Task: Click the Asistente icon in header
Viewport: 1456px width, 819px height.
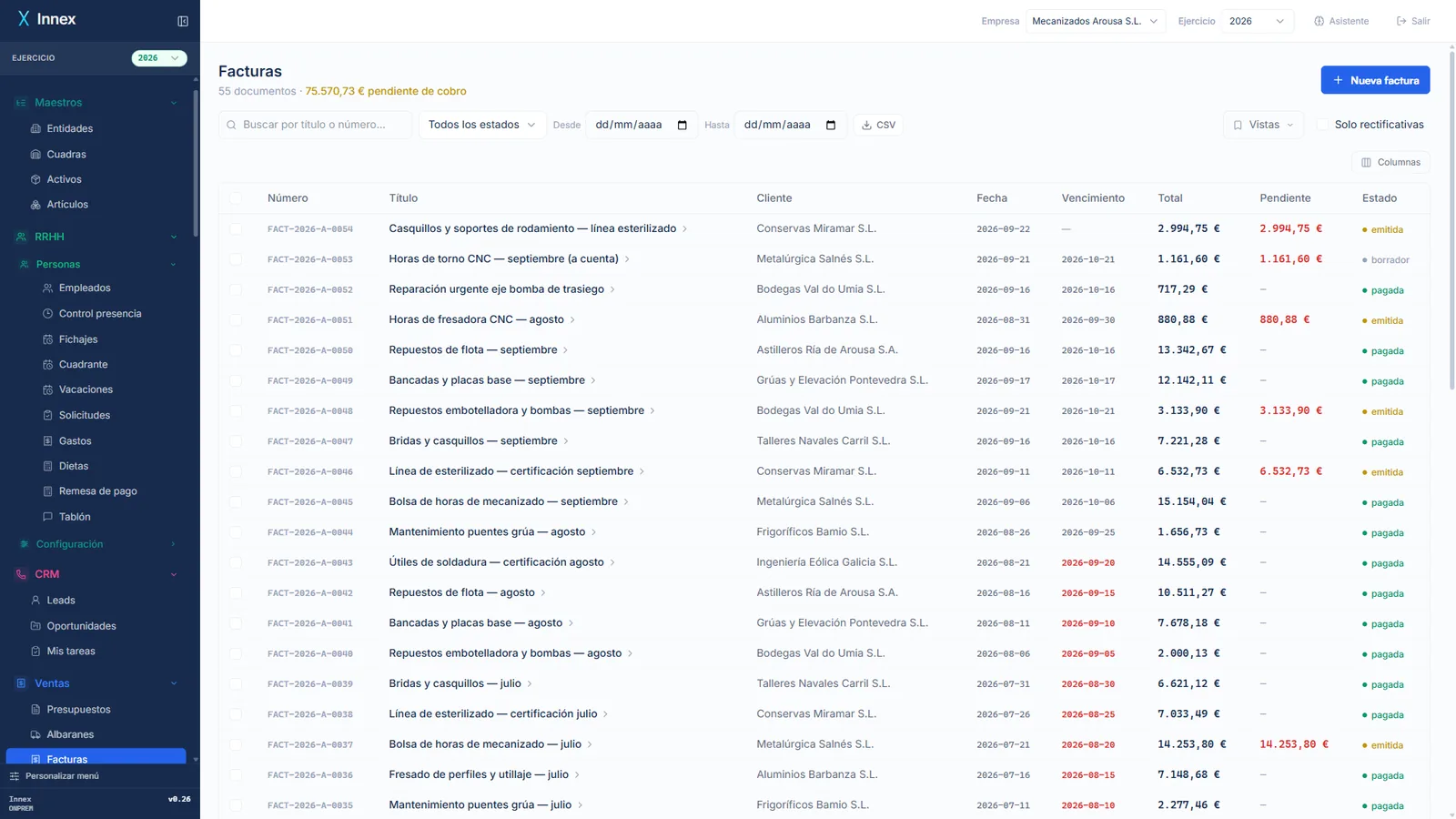Action: pos(1319,21)
